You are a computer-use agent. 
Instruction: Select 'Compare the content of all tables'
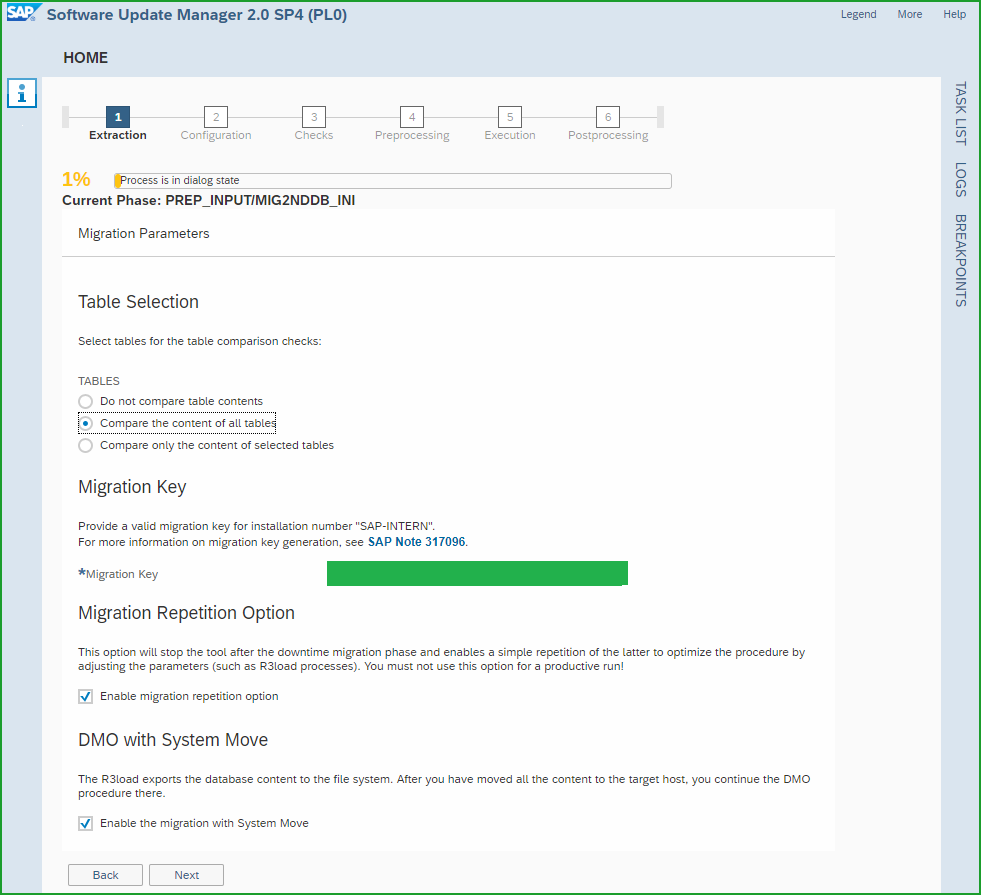click(86, 423)
